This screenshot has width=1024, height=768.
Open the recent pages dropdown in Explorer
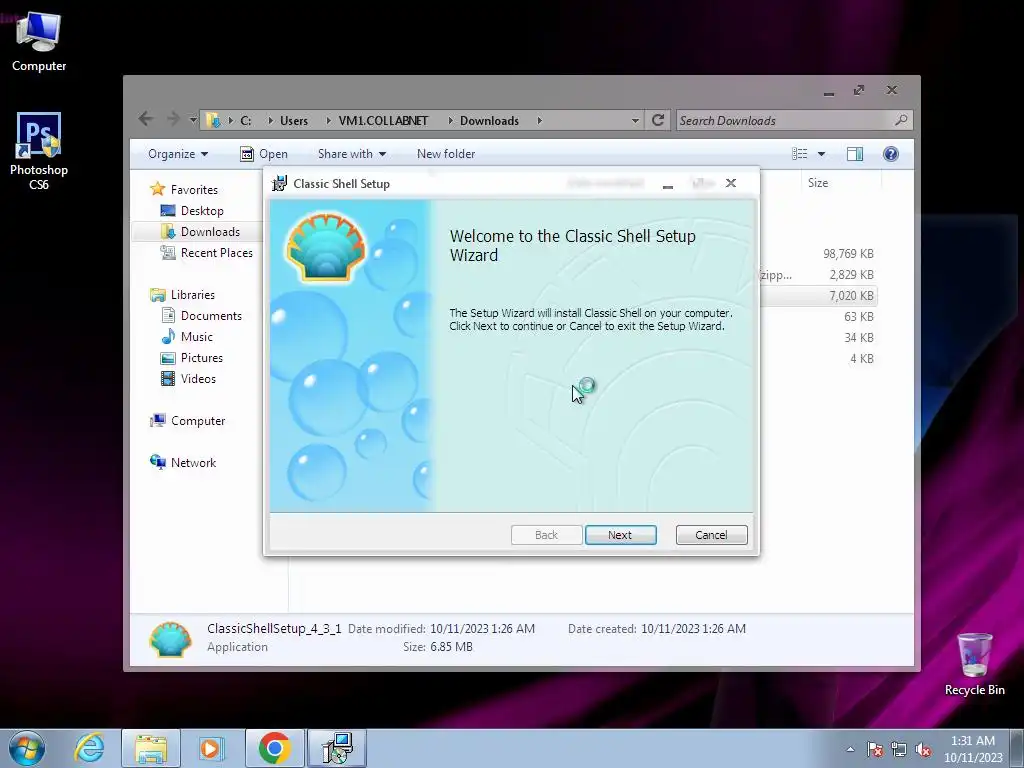(193, 120)
